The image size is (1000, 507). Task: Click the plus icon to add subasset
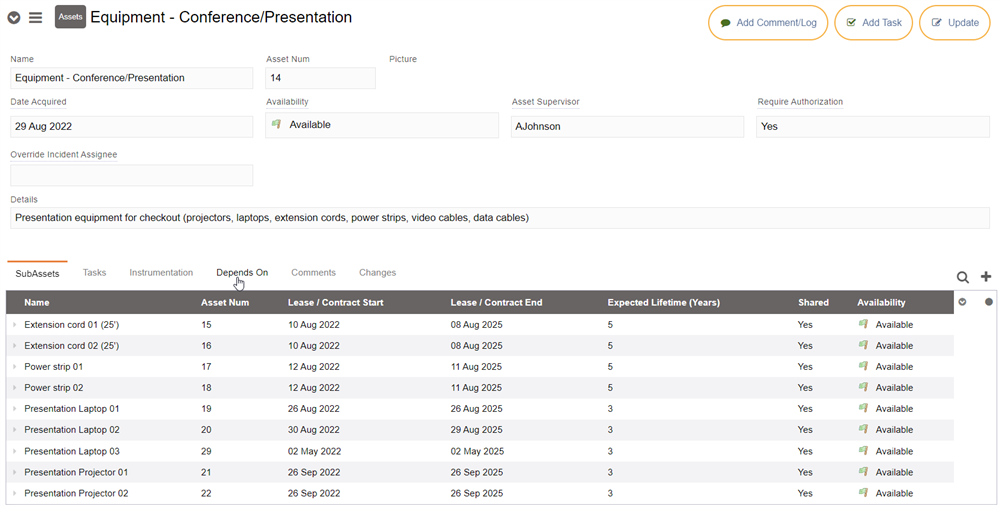pyautogui.click(x=986, y=276)
